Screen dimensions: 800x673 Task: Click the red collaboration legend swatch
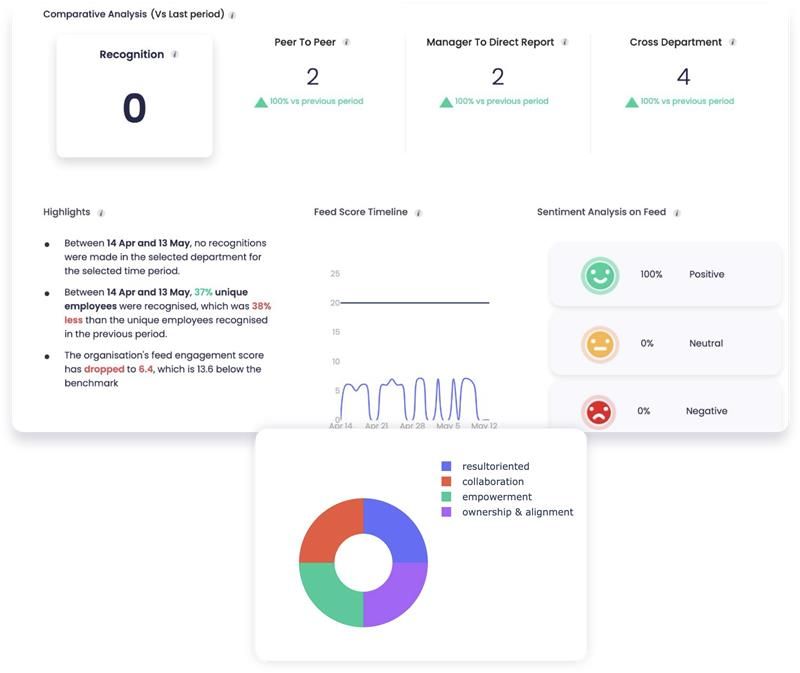point(446,481)
